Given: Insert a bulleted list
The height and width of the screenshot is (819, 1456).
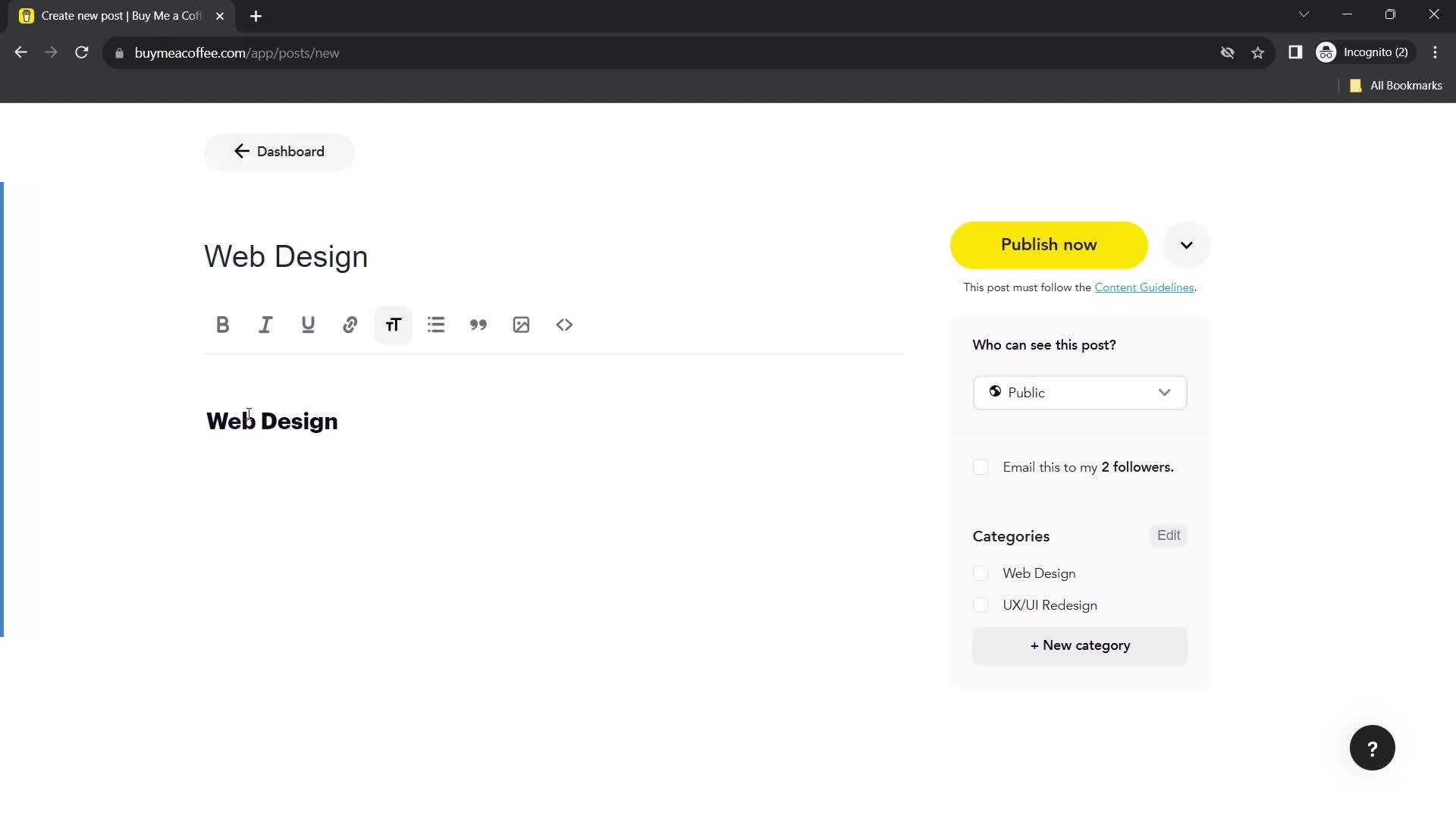Looking at the screenshot, I should [435, 325].
